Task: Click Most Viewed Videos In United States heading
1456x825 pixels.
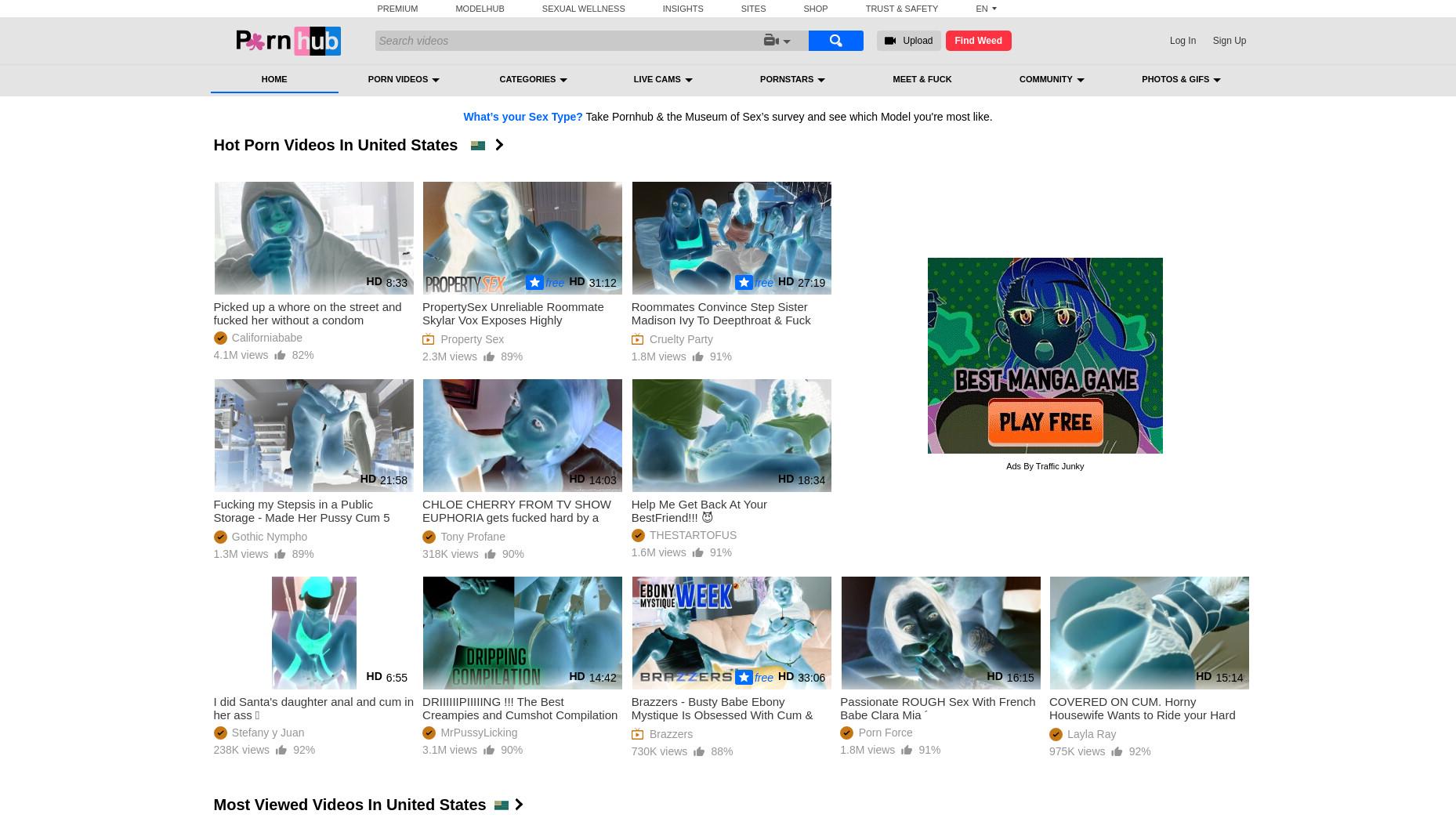Action: pos(350,805)
